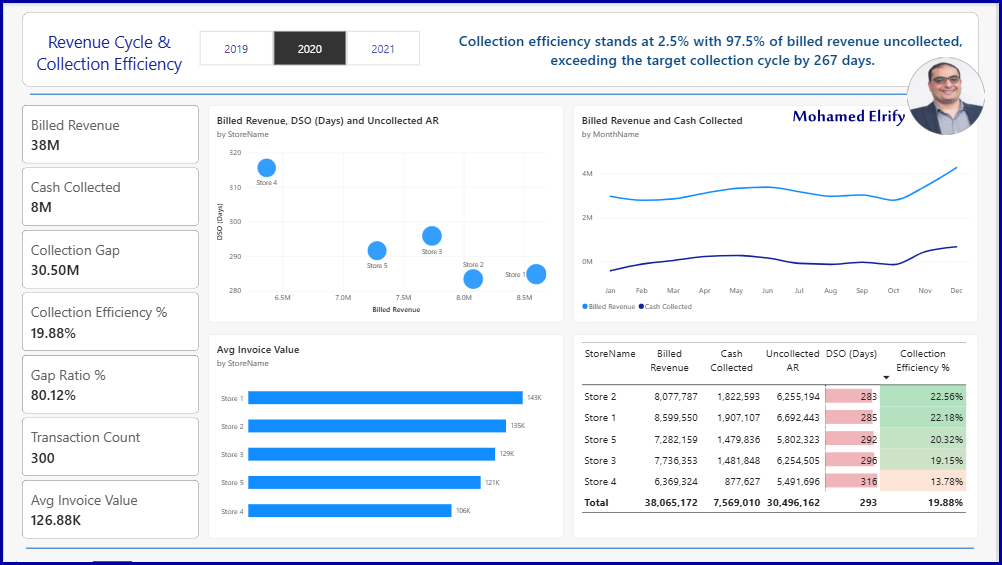This screenshot has width=1002, height=565.
Task: Click the 22.56% efficiency cell
Action: [x=923, y=396]
